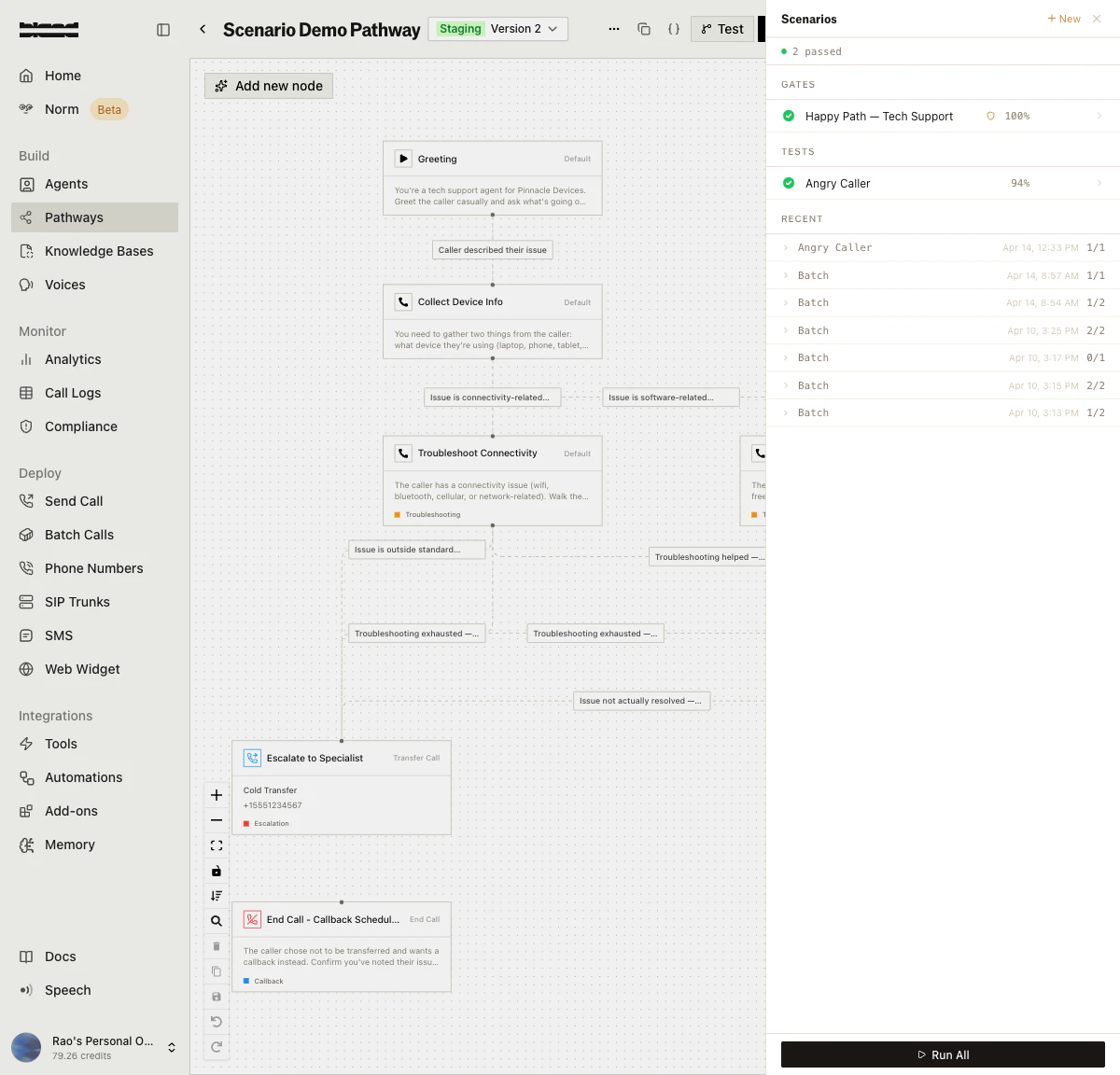1120x1075 pixels.
Task: Undo using the canvas undo arrow icon
Action: [216, 1021]
